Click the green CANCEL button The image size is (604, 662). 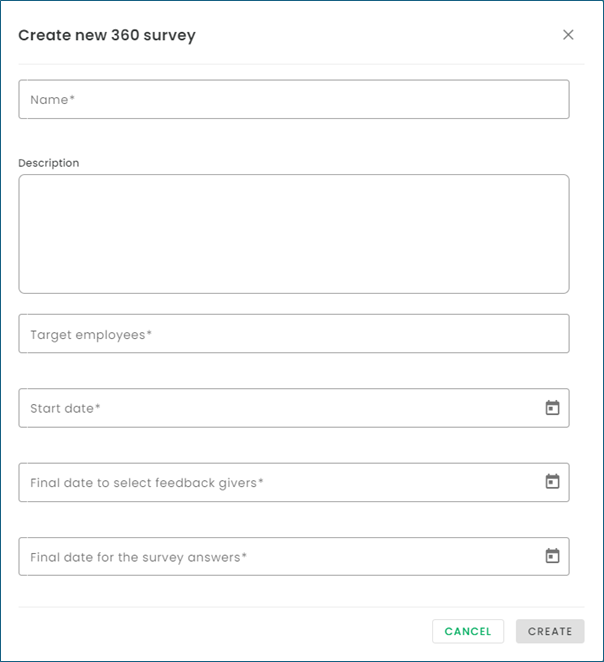pos(468,631)
